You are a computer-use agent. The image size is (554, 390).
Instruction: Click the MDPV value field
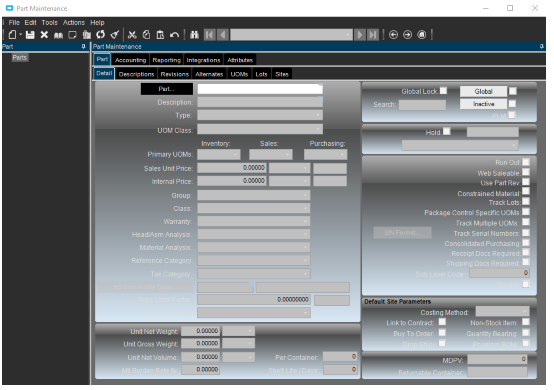497,359
